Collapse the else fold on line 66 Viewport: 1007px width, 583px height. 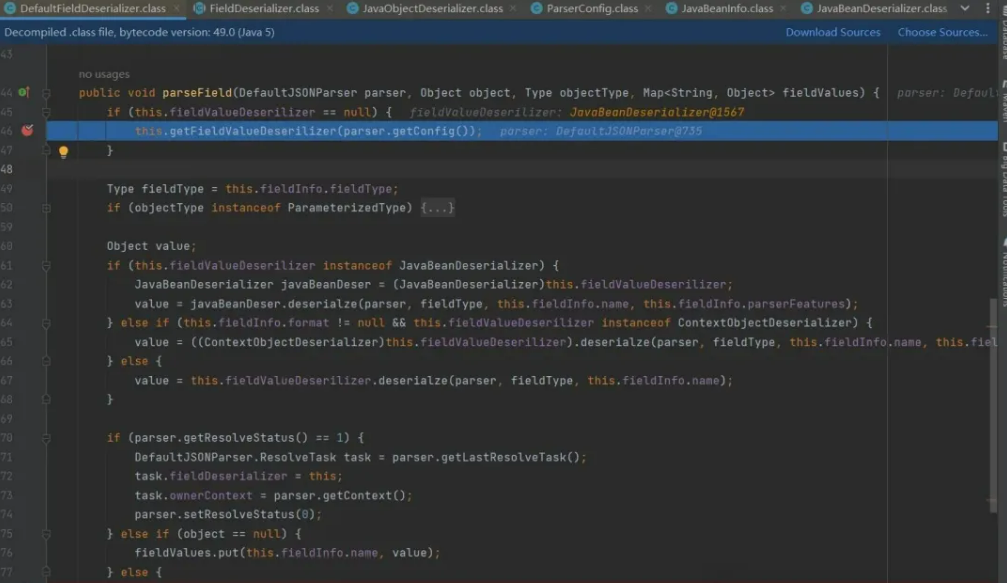[x=46, y=361]
